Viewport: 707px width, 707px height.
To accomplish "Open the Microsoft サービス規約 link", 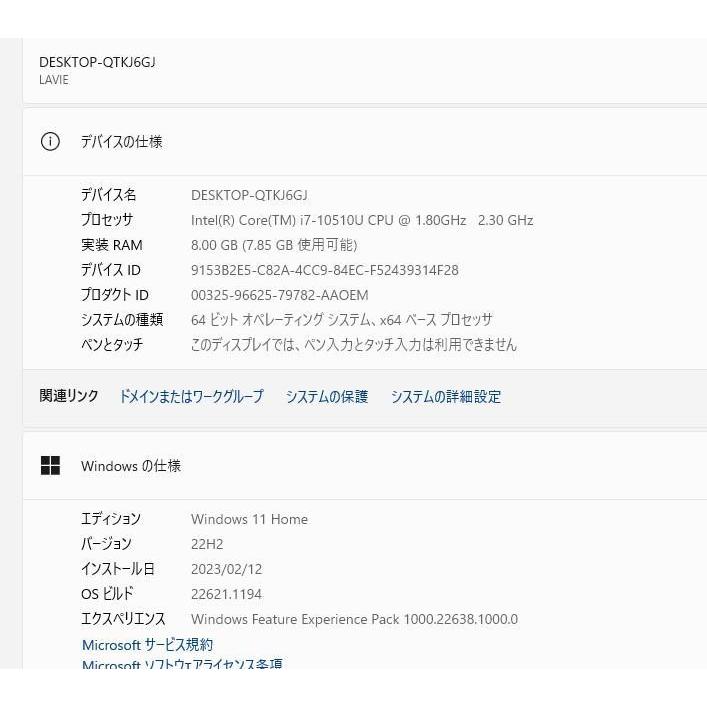I will click(147, 645).
